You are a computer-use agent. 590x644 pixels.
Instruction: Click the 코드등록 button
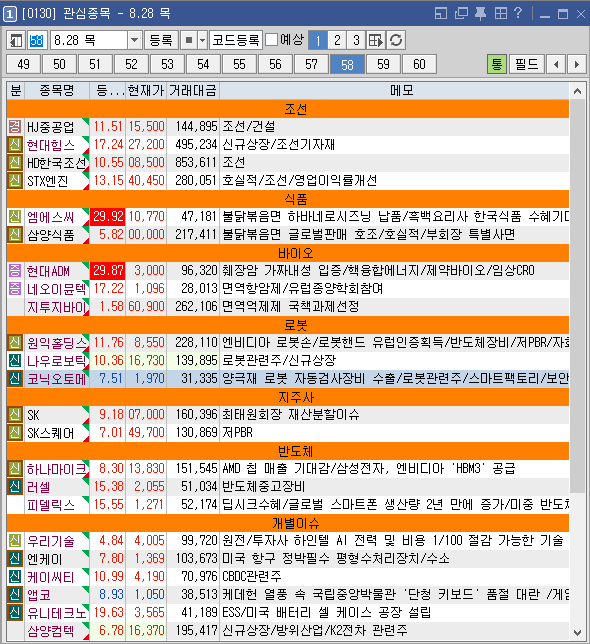point(236,40)
